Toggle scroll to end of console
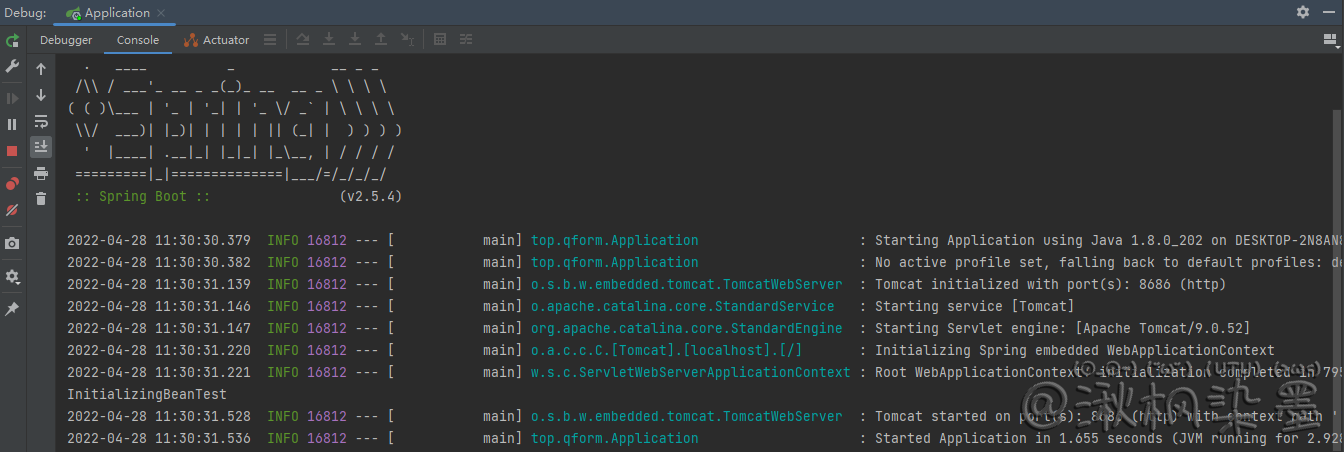The width and height of the screenshot is (1344, 452). (41, 147)
